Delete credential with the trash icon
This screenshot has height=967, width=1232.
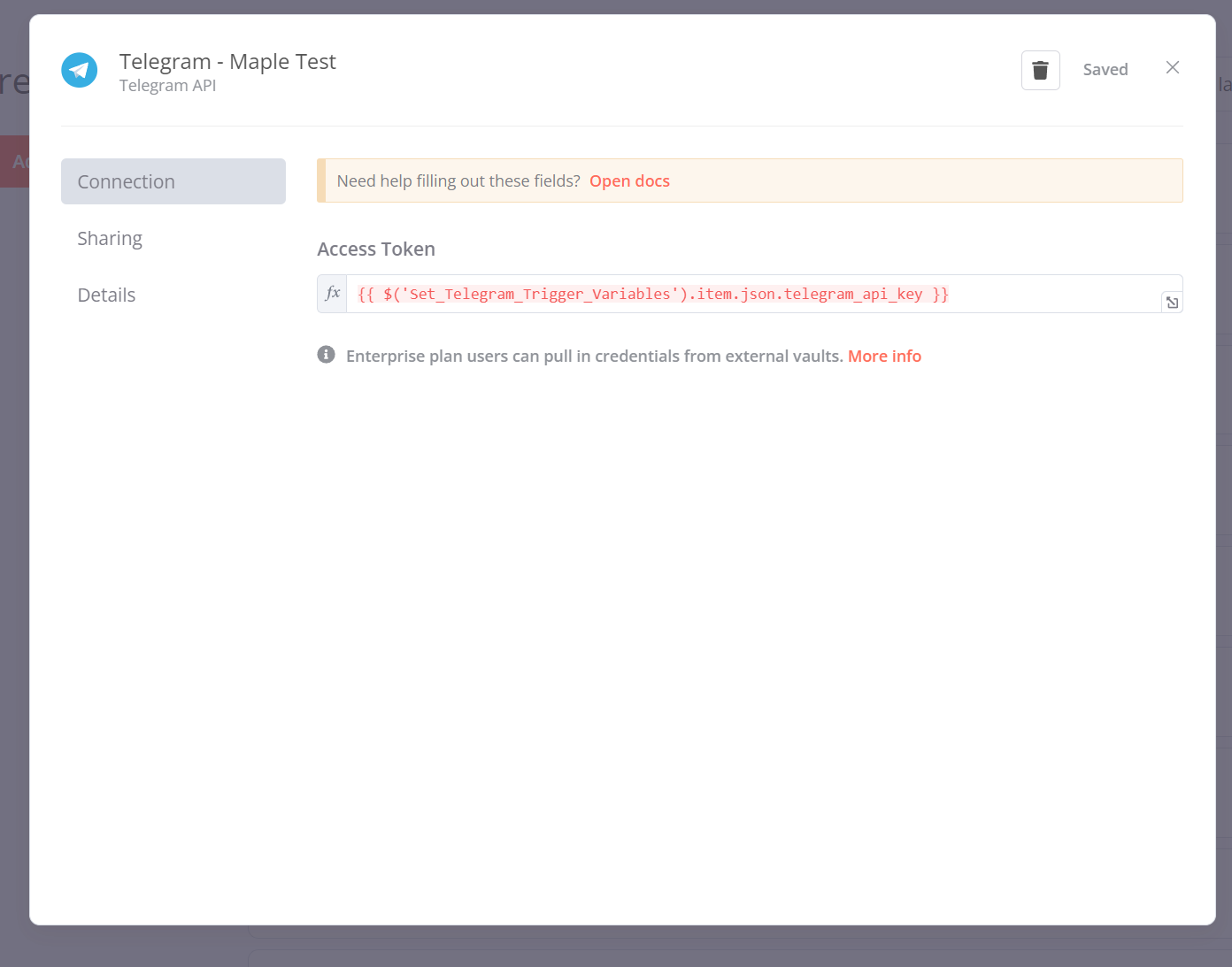pos(1040,70)
